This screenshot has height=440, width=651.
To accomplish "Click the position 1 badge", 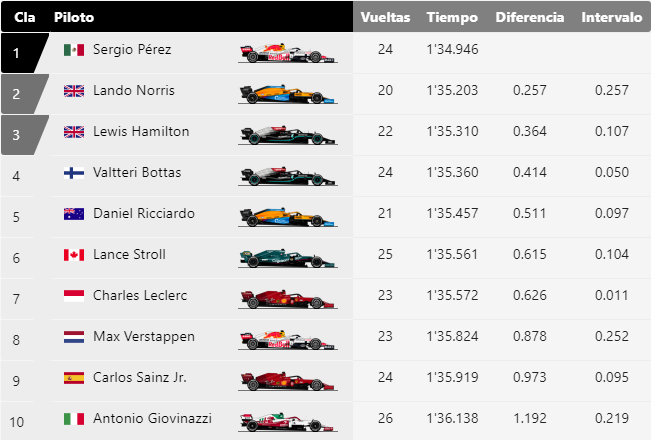I will click(x=21, y=53).
